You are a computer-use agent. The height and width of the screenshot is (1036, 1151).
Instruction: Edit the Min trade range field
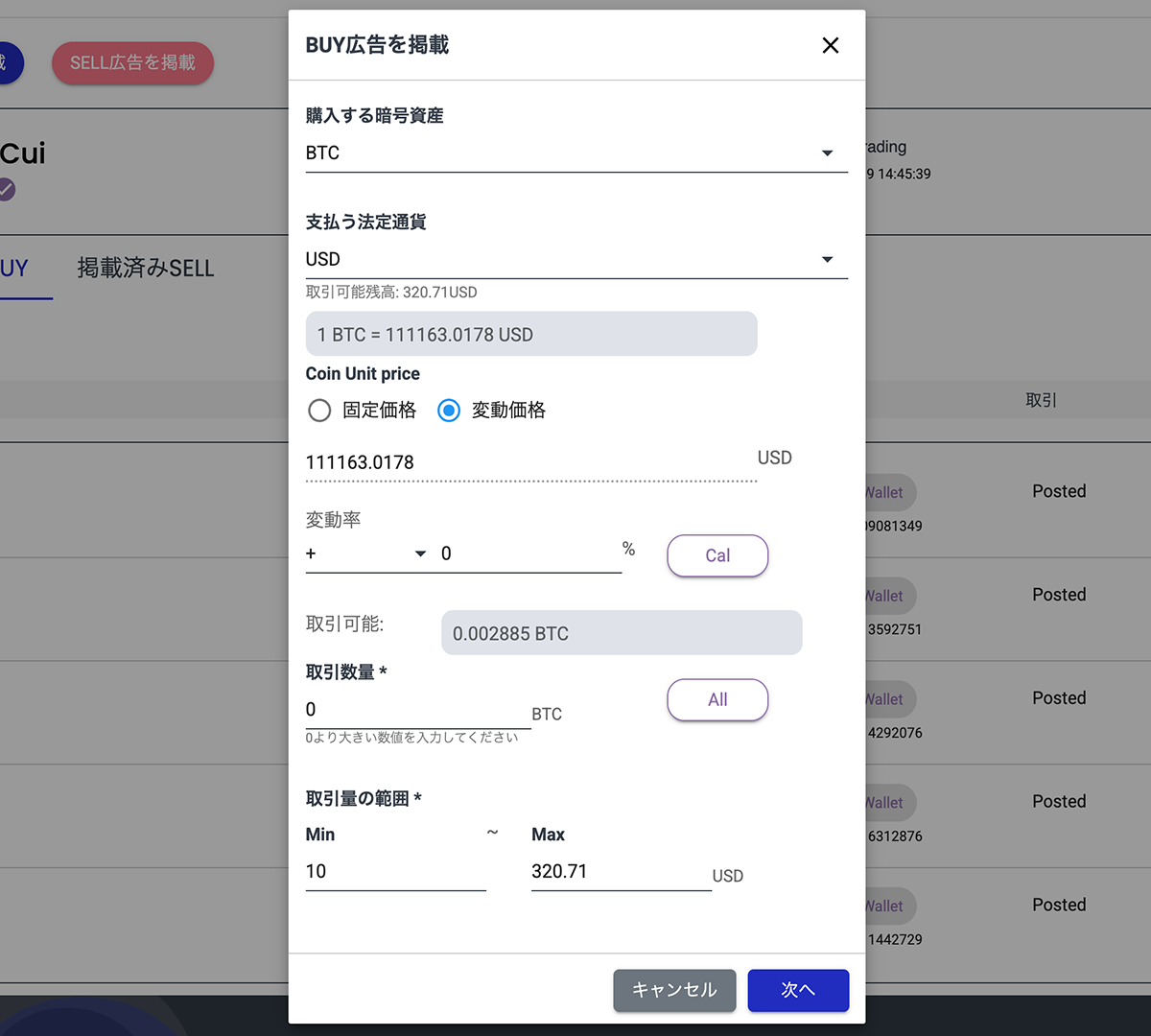(x=394, y=871)
